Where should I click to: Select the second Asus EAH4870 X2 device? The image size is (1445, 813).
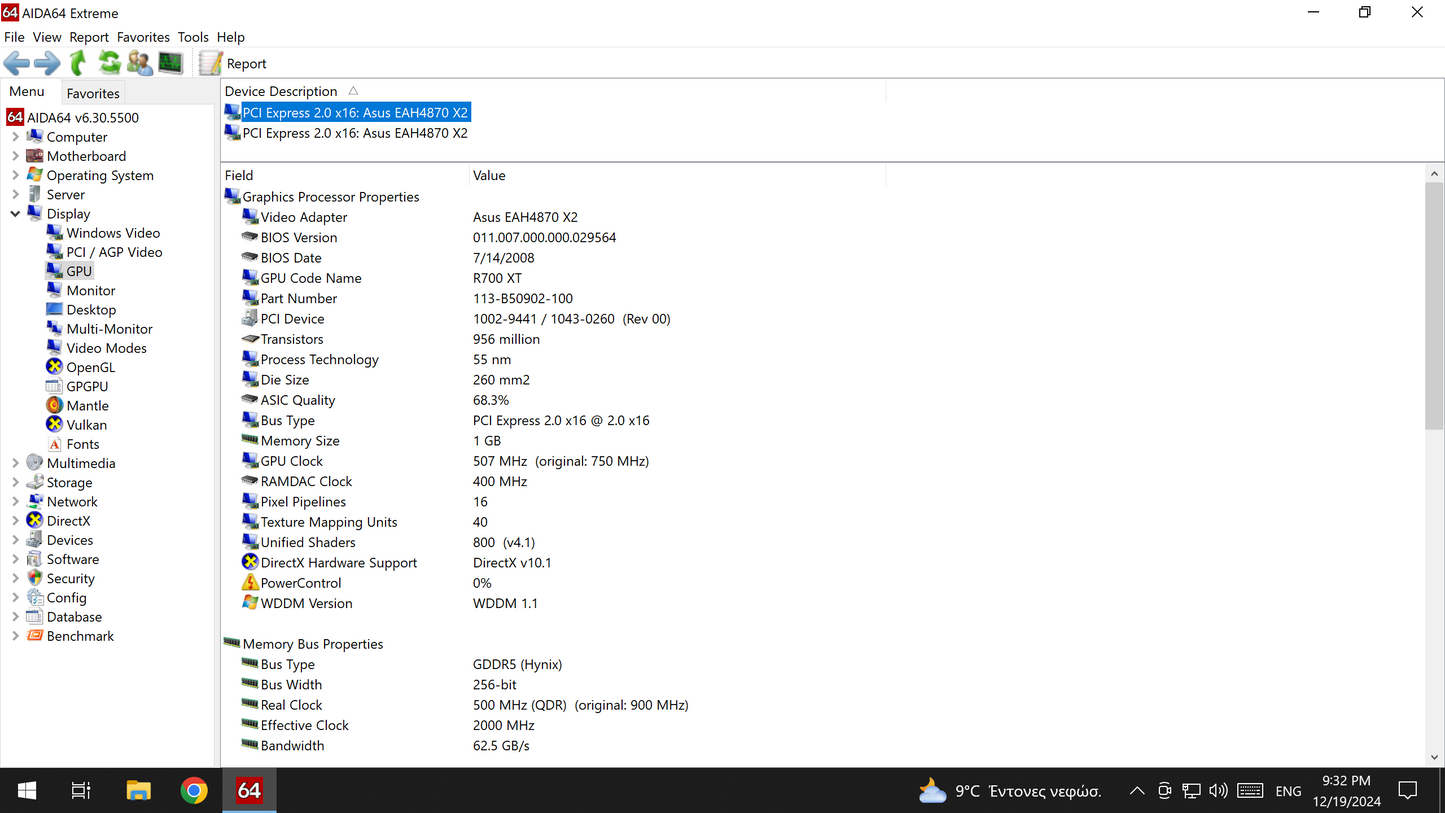(354, 133)
